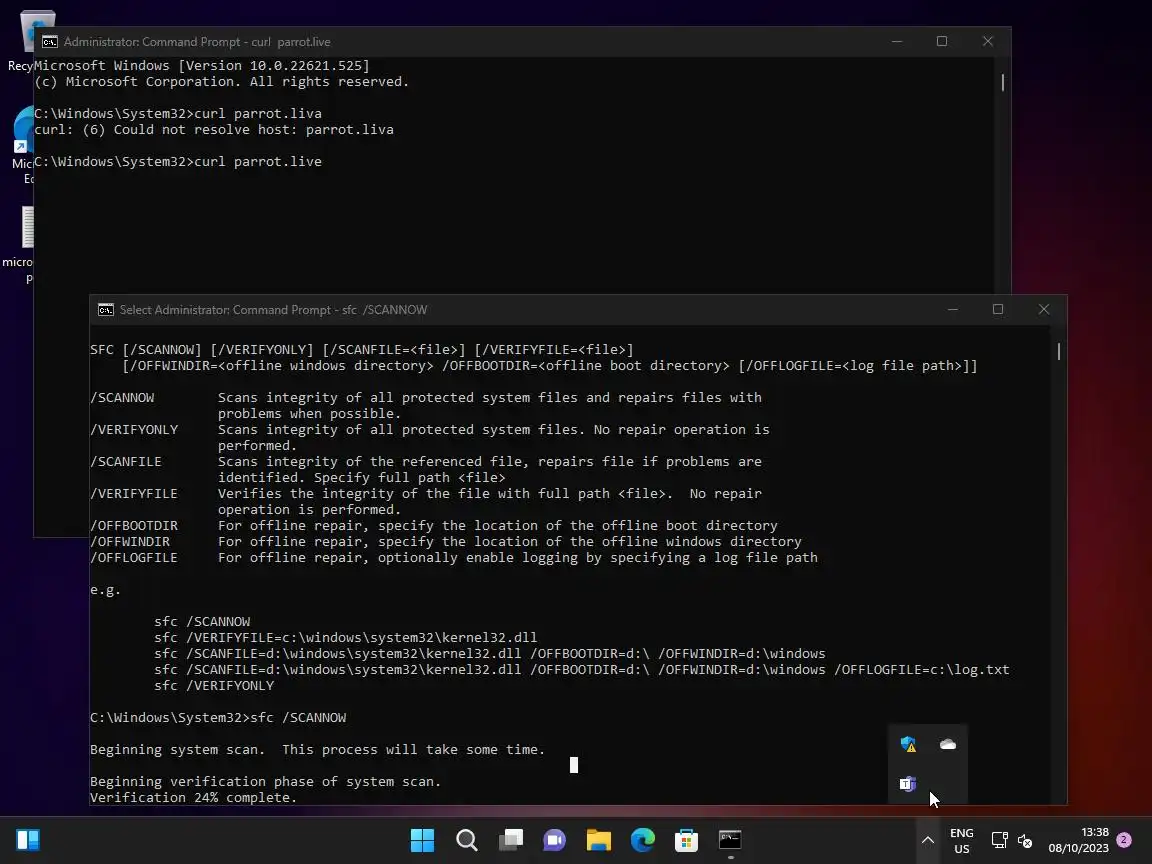
Task: Click example line 'sfc /VERIFYONLY'
Action: click(x=215, y=685)
